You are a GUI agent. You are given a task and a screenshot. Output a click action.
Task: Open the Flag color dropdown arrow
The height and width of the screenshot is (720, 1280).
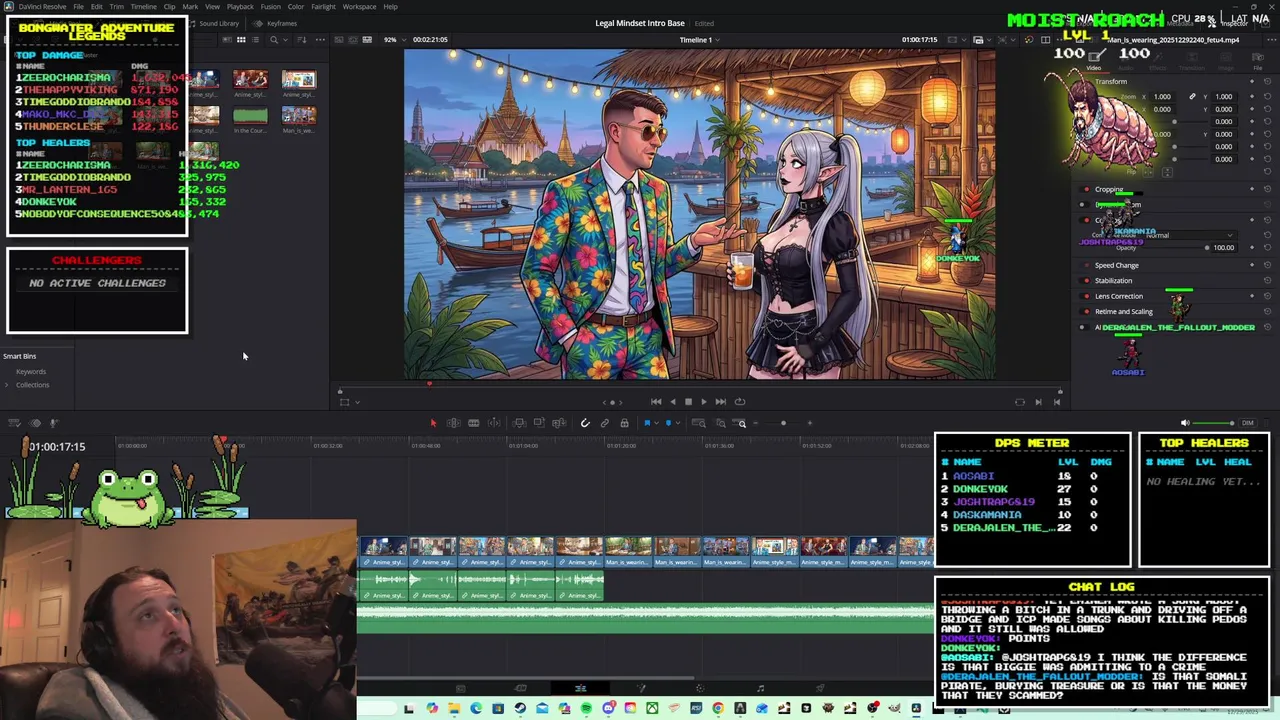656,423
